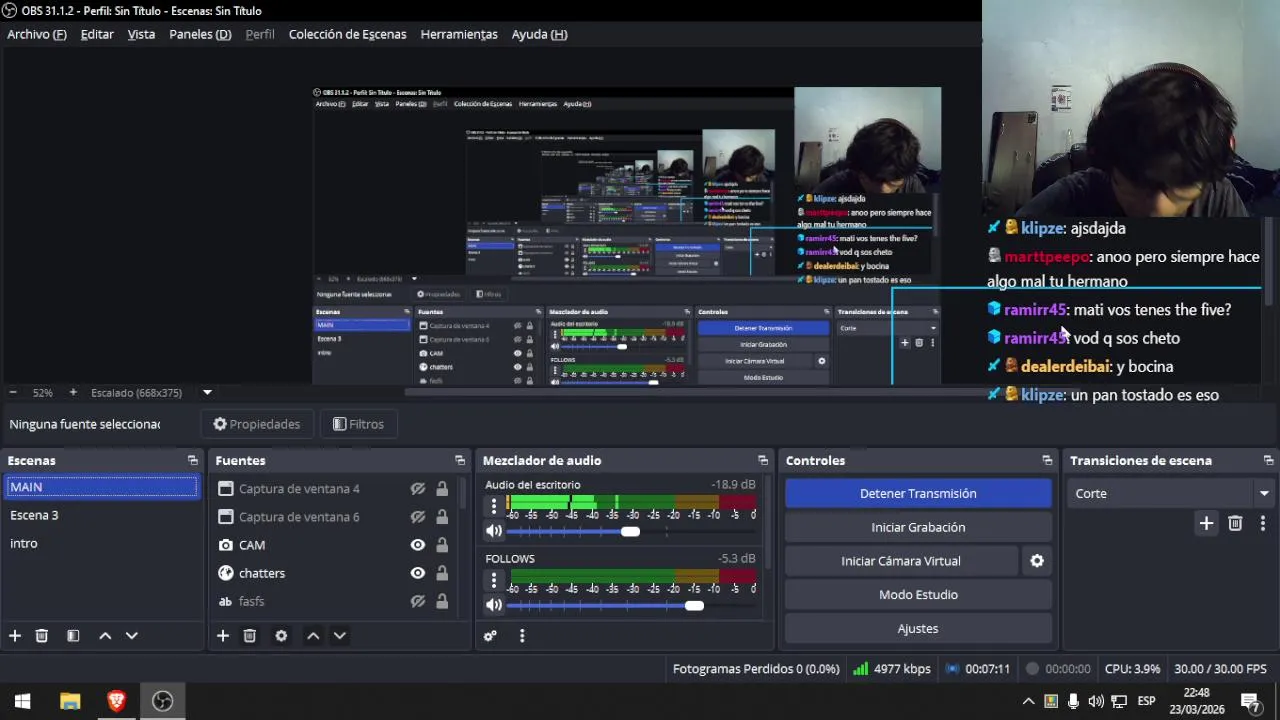Screen dimensions: 1280x720
Task: Pop out the Controles dock
Action: tap(1047, 461)
